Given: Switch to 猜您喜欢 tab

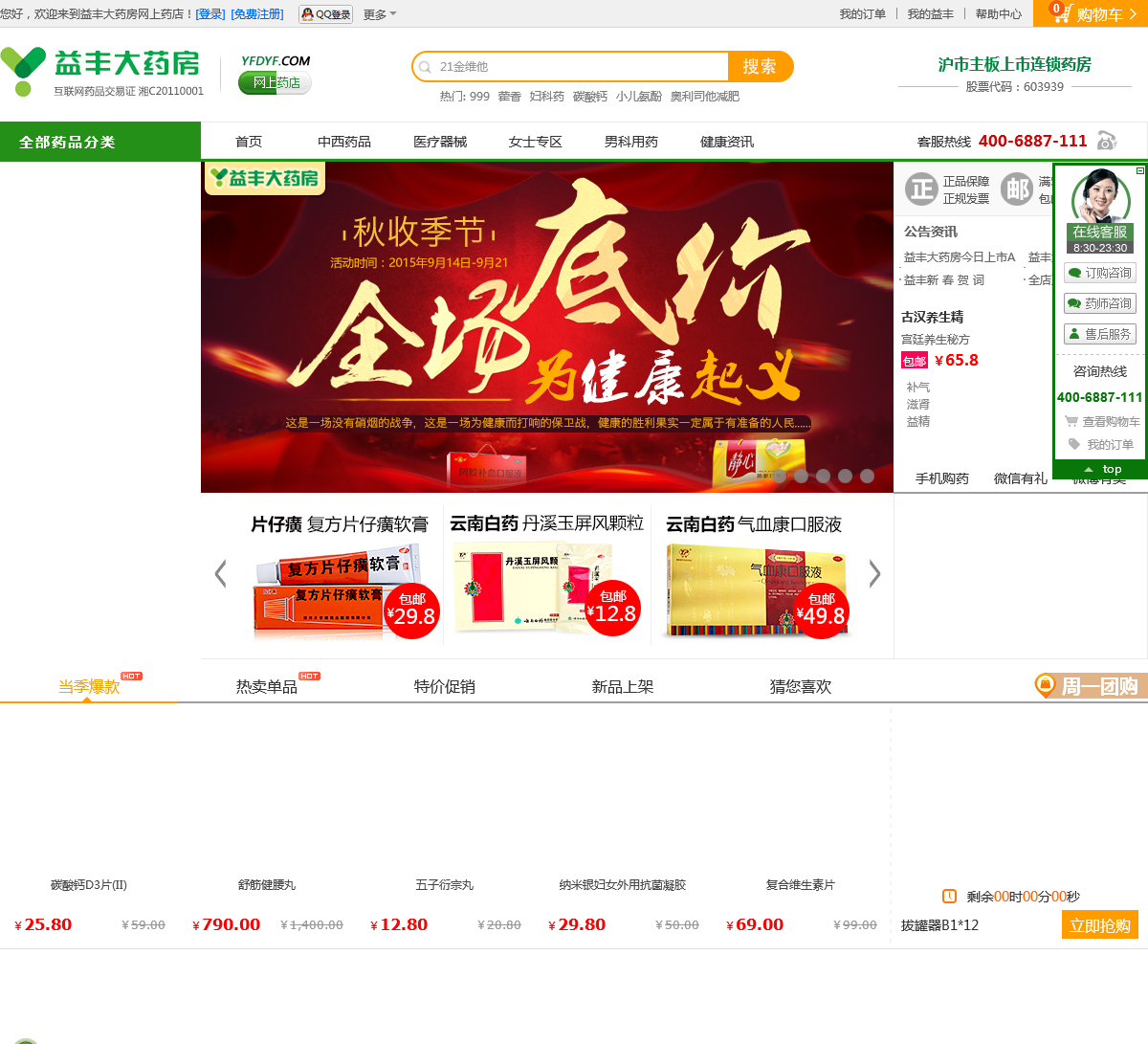Looking at the screenshot, I should point(801,686).
